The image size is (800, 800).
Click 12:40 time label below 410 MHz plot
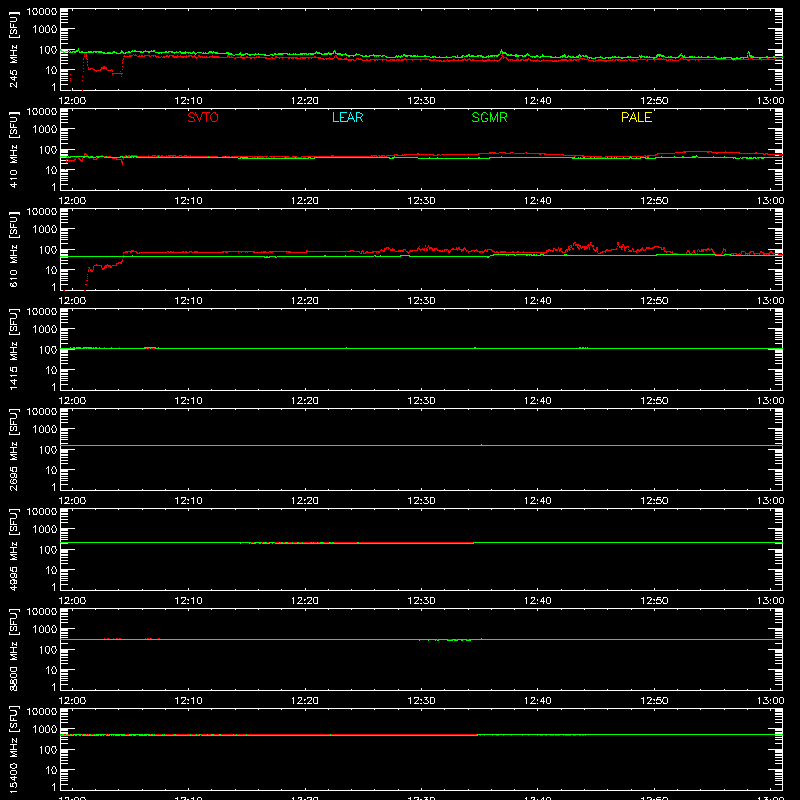tap(538, 201)
